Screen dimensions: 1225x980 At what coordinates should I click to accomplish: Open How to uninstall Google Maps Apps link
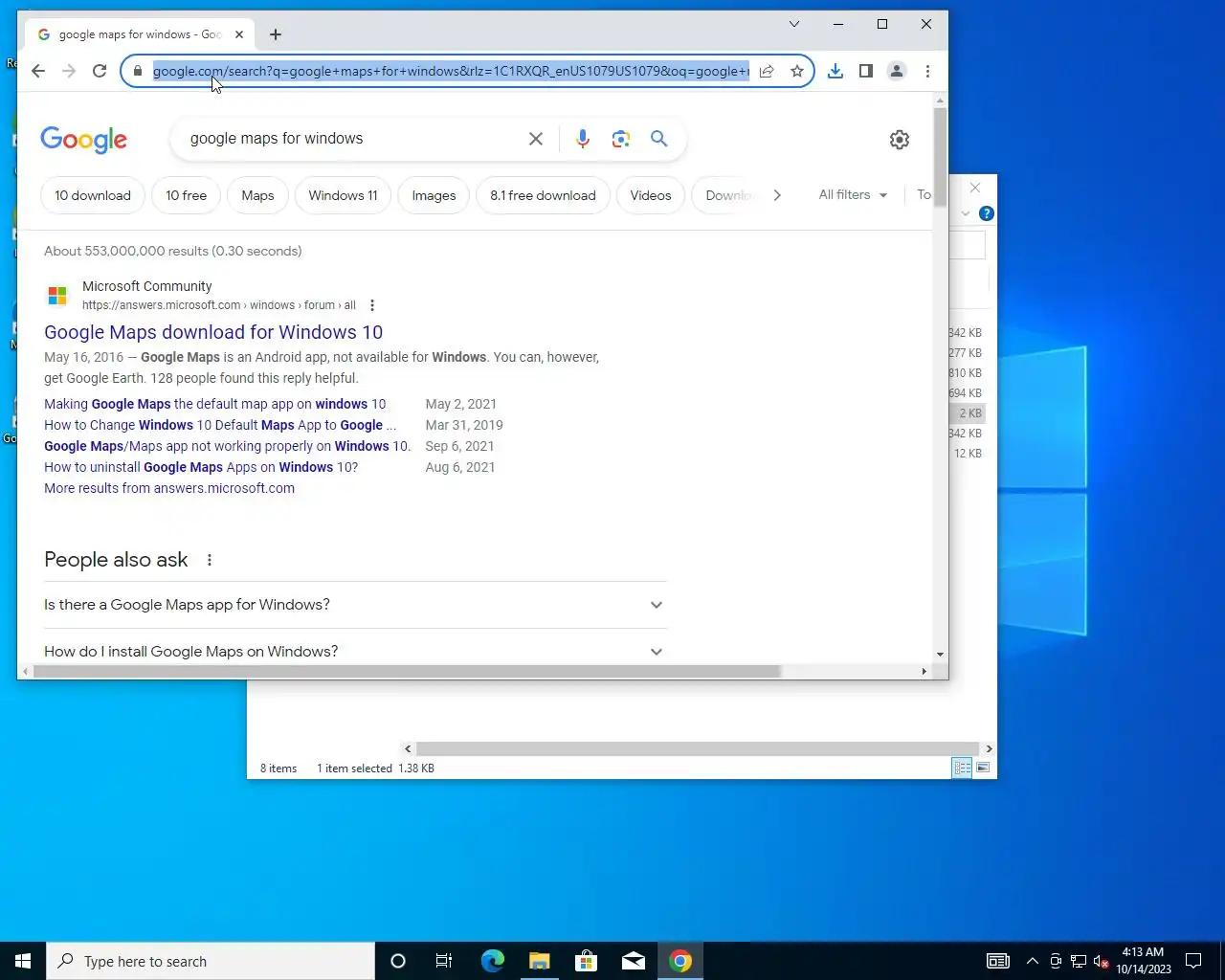tap(201, 467)
